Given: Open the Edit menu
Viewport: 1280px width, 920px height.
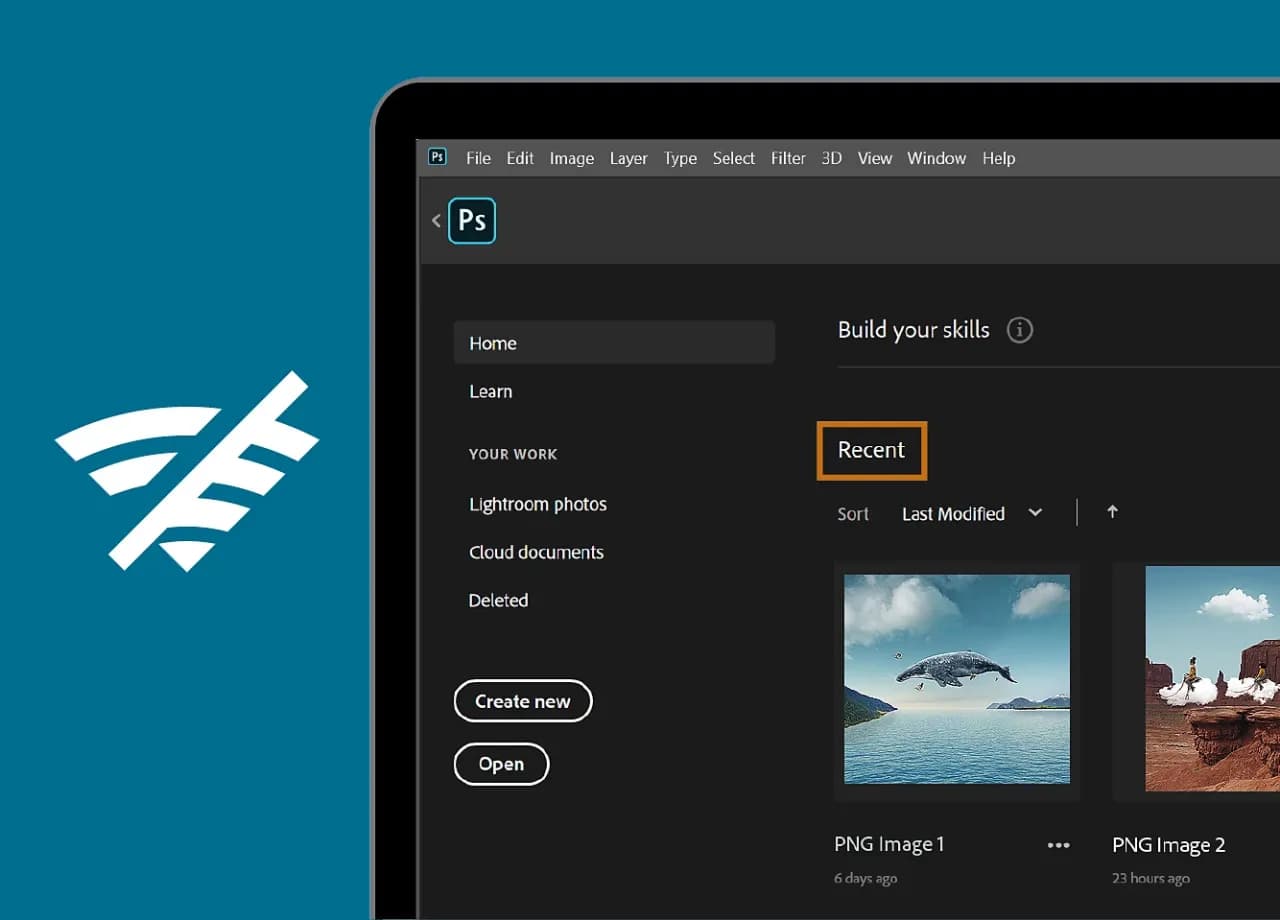Looking at the screenshot, I should 520,158.
